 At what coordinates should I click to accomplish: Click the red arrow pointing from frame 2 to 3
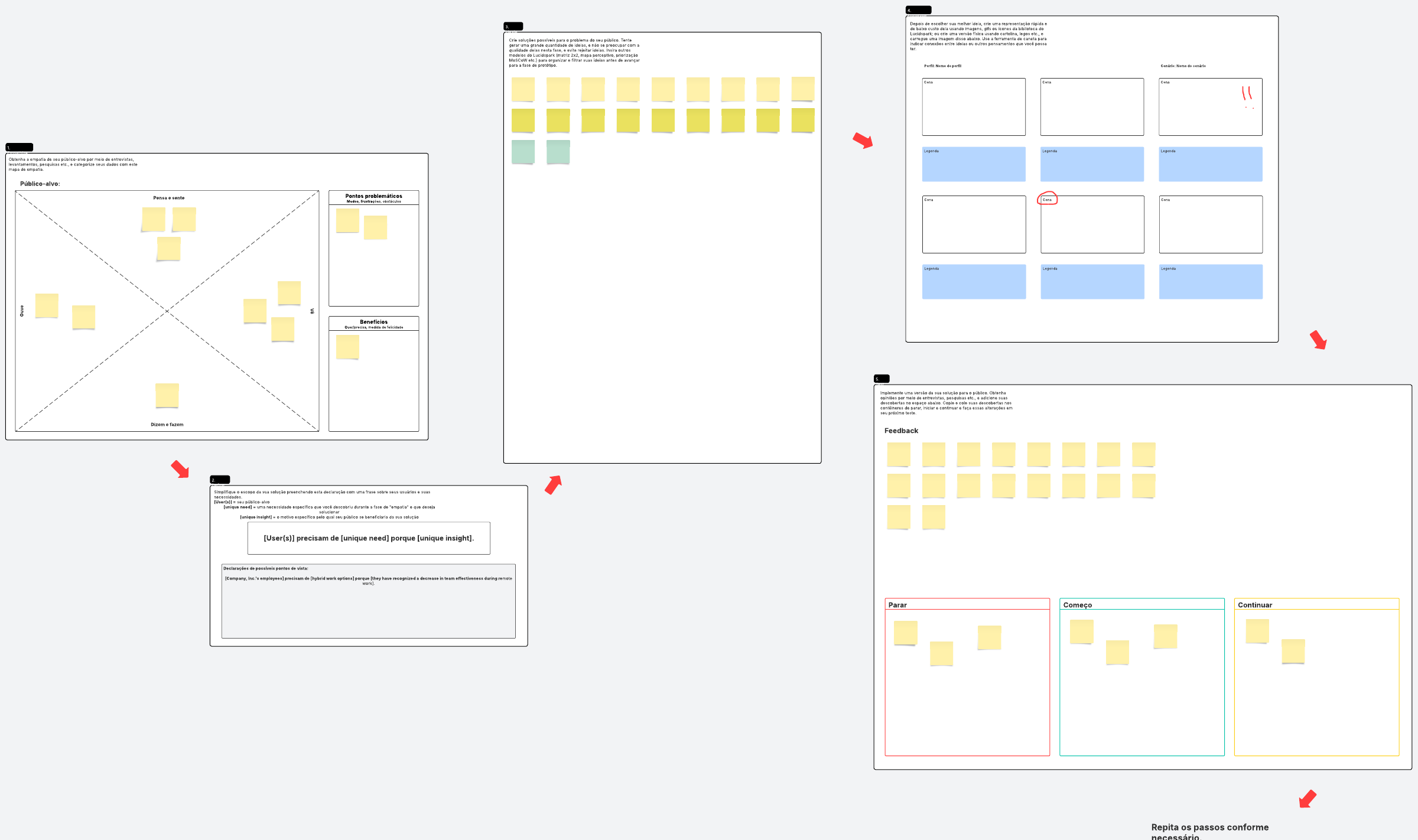pos(553,484)
